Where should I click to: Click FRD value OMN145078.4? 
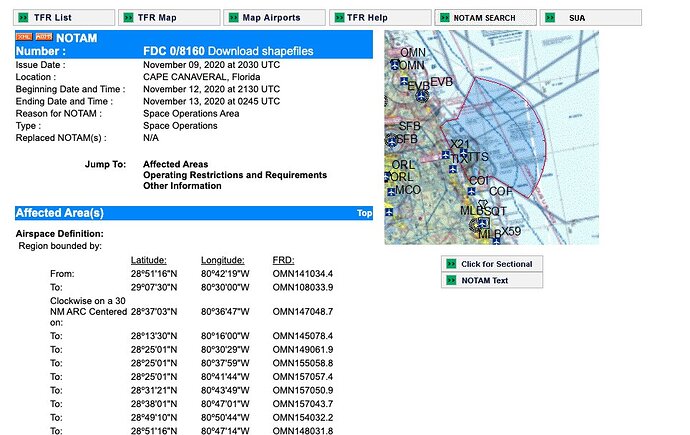point(303,336)
